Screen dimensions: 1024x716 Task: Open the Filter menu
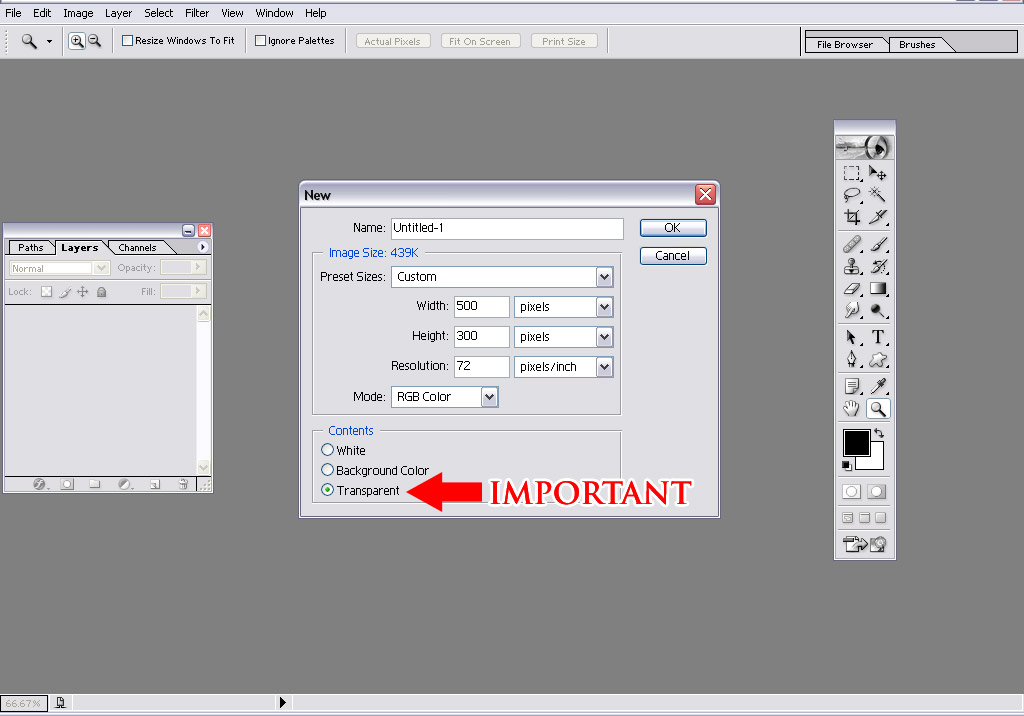coord(197,12)
